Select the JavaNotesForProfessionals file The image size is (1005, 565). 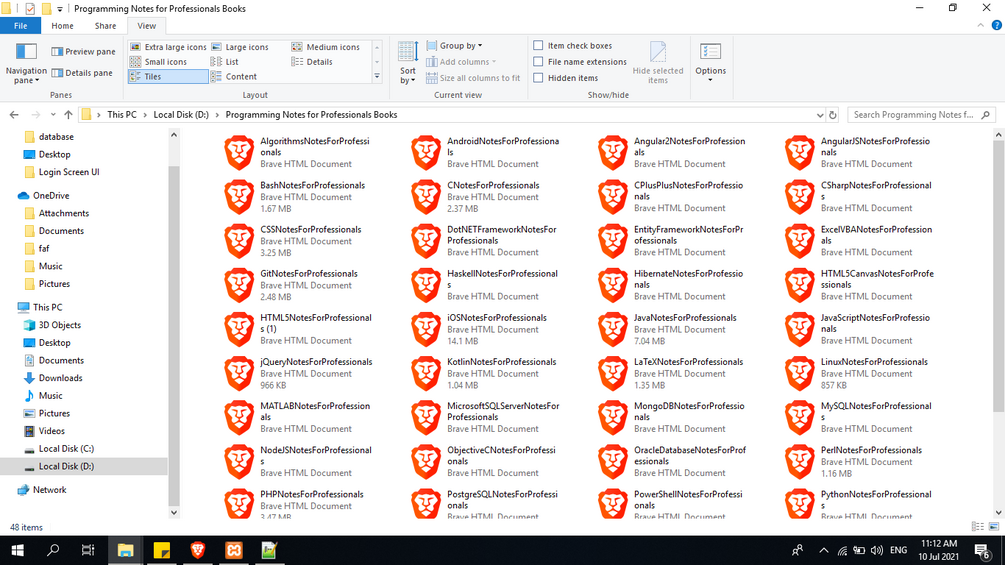click(672, 329)
